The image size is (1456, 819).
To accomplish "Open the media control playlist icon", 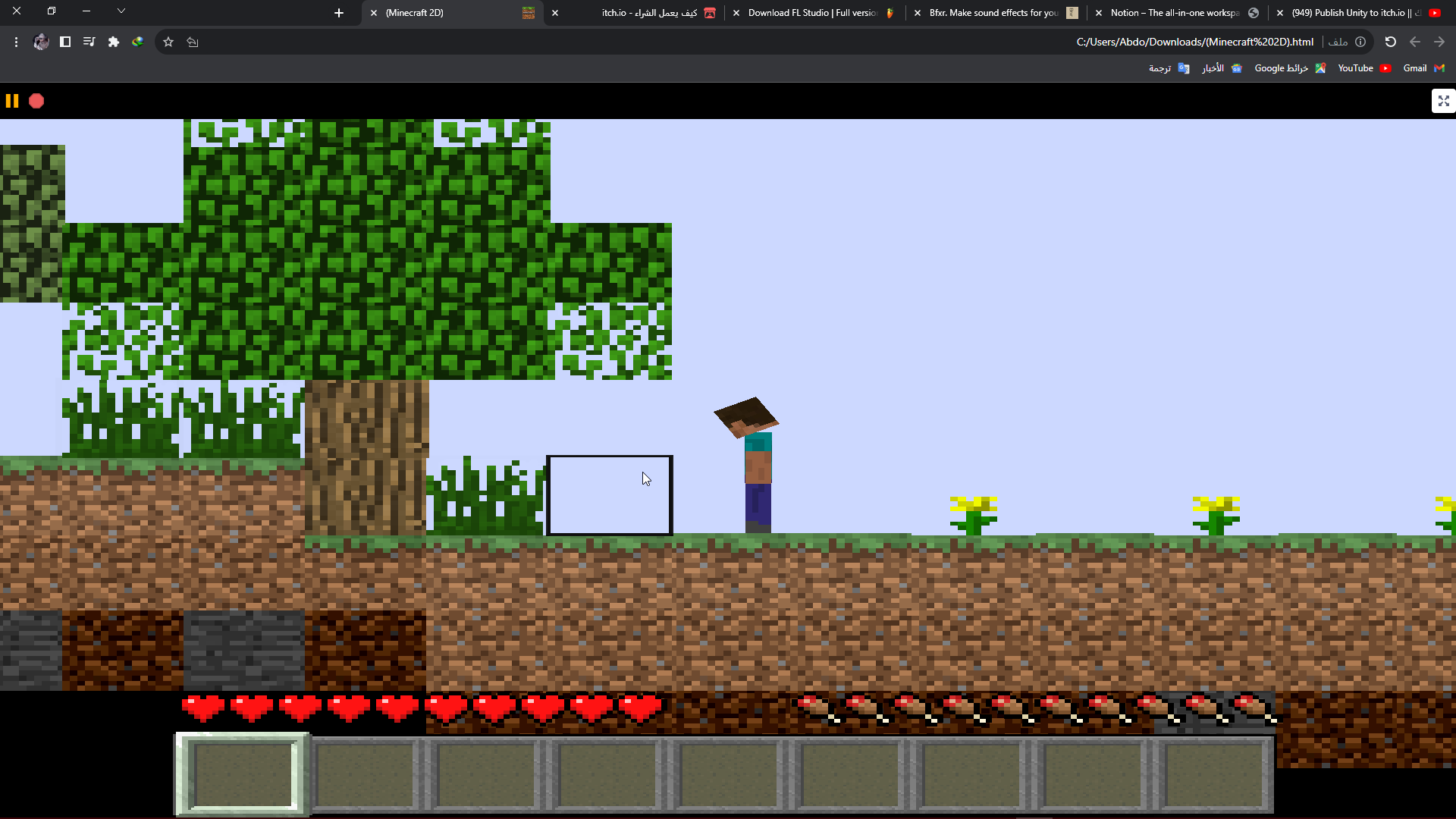I will (x=89, y=42).
